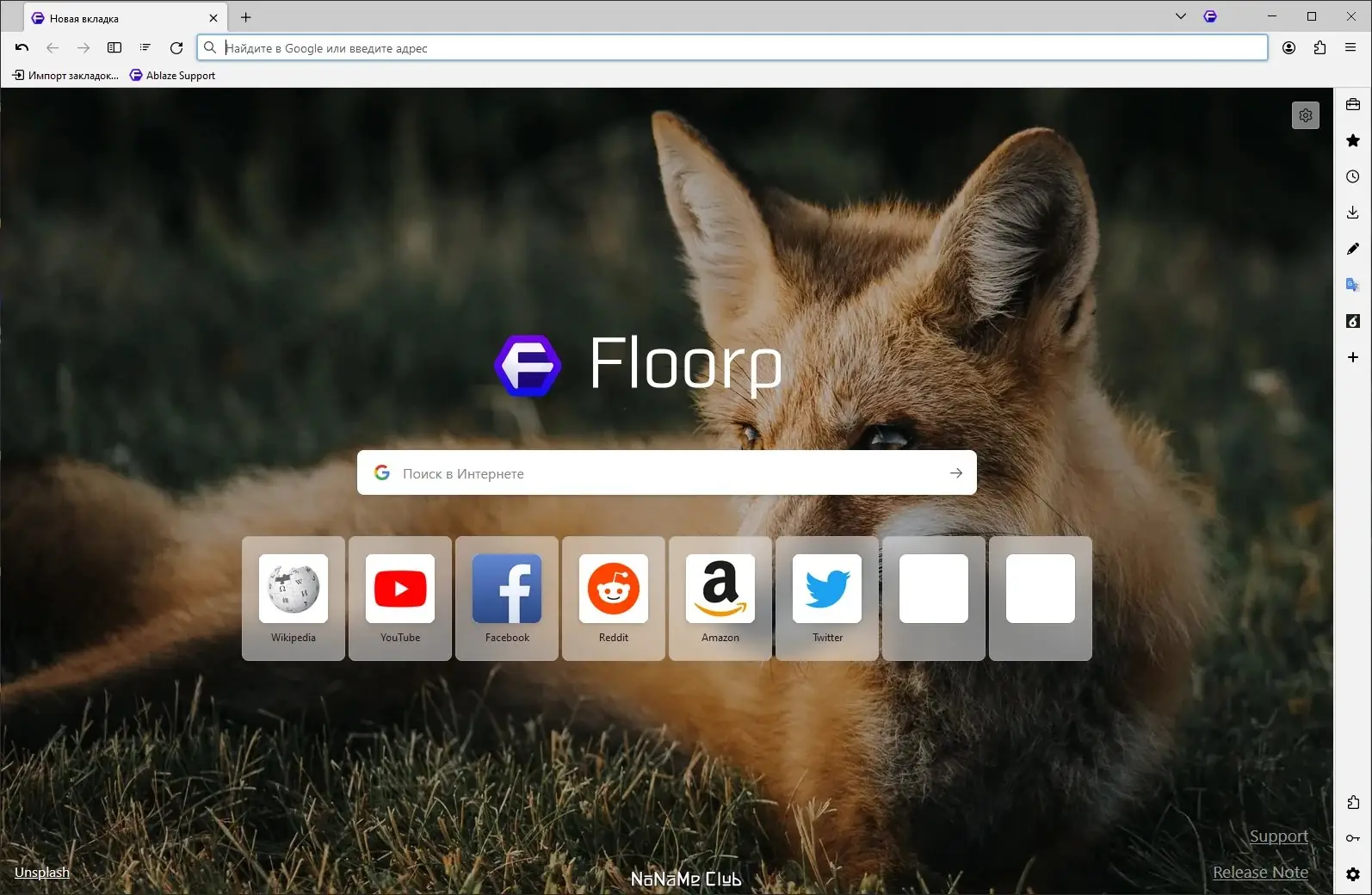Image resolution: width=1372 pixels, height=895 pixels.
Task: Submit search with the arrow button
Action: (x=956, y=472)
